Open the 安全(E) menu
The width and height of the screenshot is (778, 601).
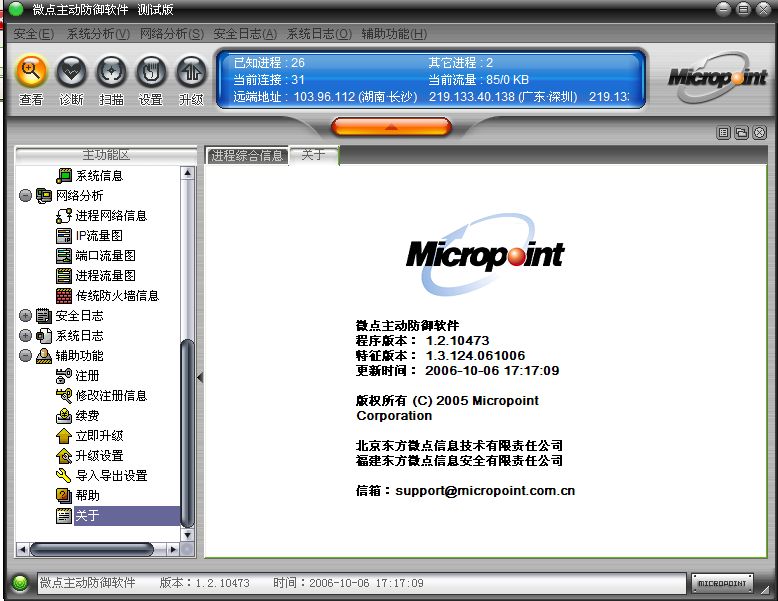(x=34, y=34)
